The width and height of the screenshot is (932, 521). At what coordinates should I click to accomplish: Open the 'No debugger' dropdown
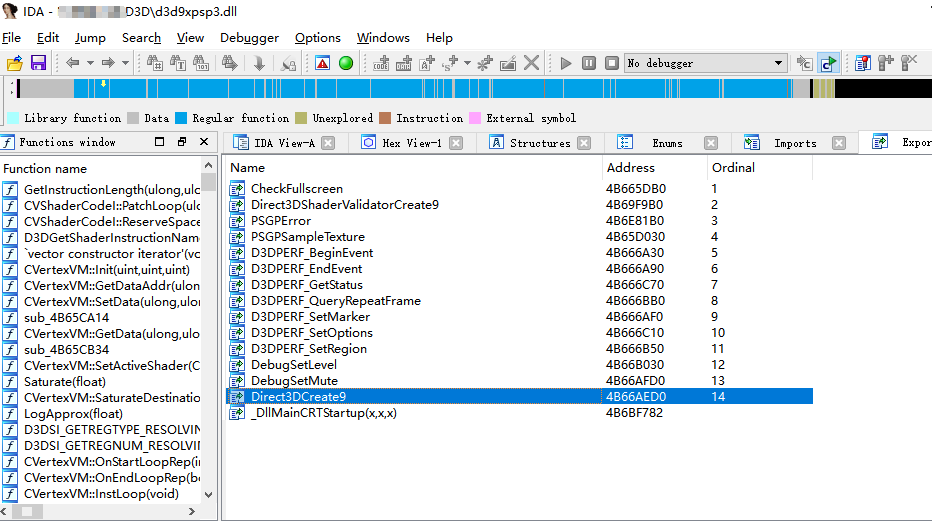point(706,63)
